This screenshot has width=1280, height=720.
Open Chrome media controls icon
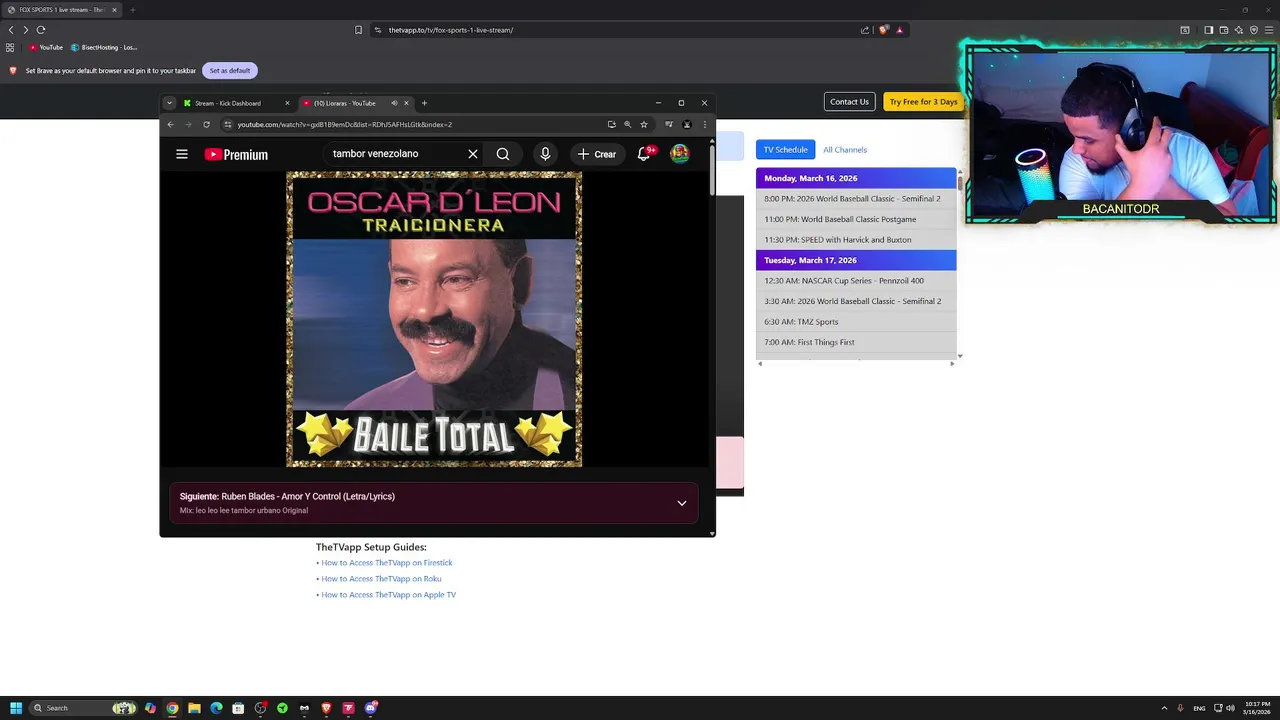(x=669, y=124)
